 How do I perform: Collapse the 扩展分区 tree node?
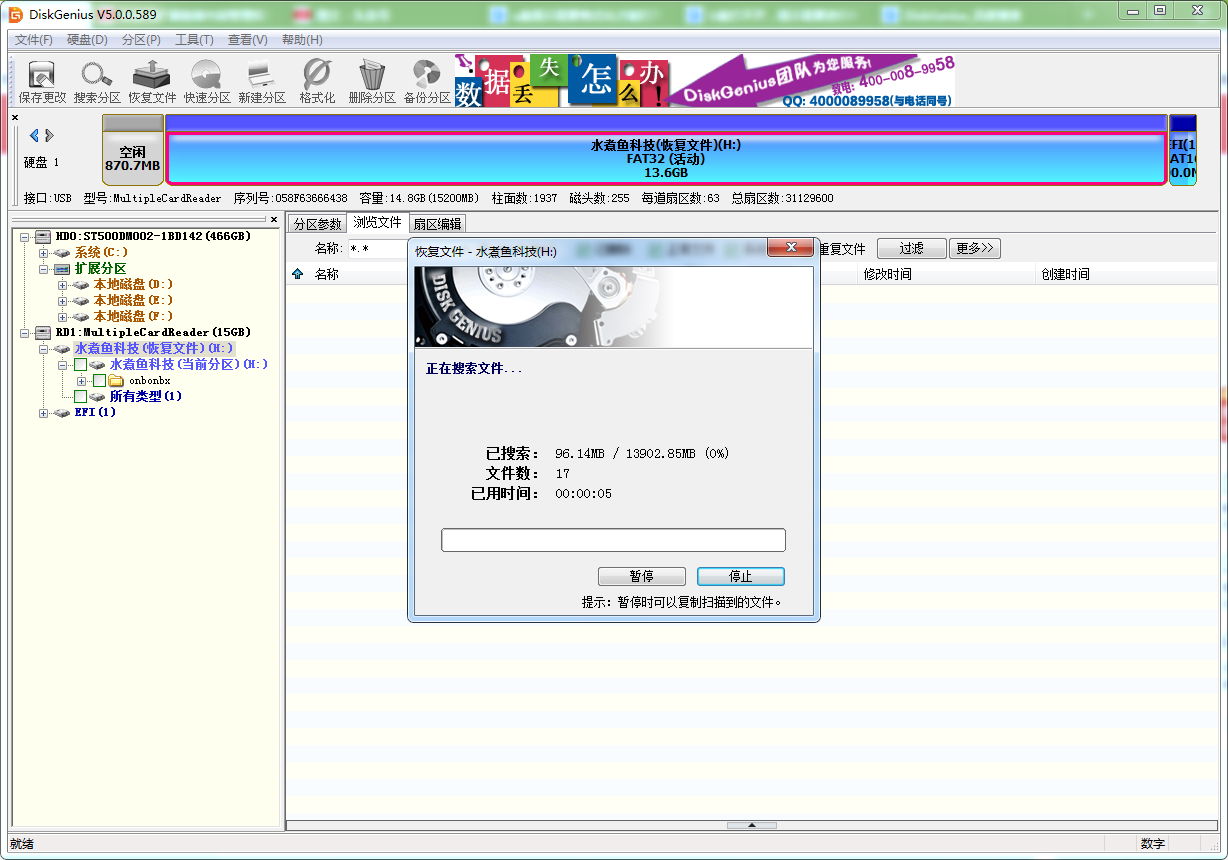[43, 268]
